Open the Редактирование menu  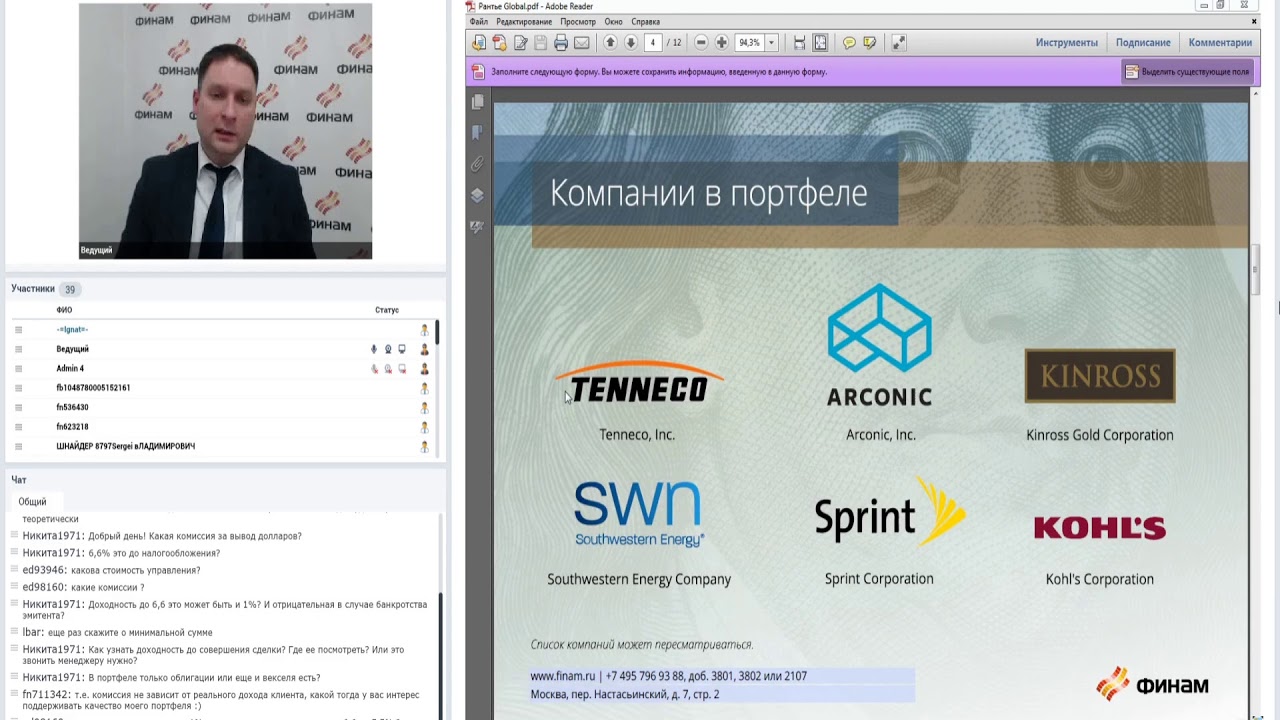tap(524, 21)
